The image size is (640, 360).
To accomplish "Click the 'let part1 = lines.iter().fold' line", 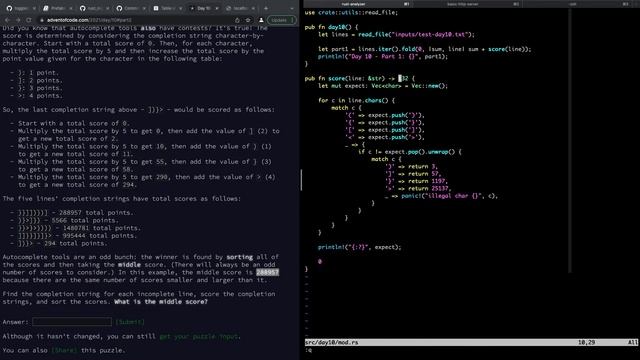I will click(425, 49).
